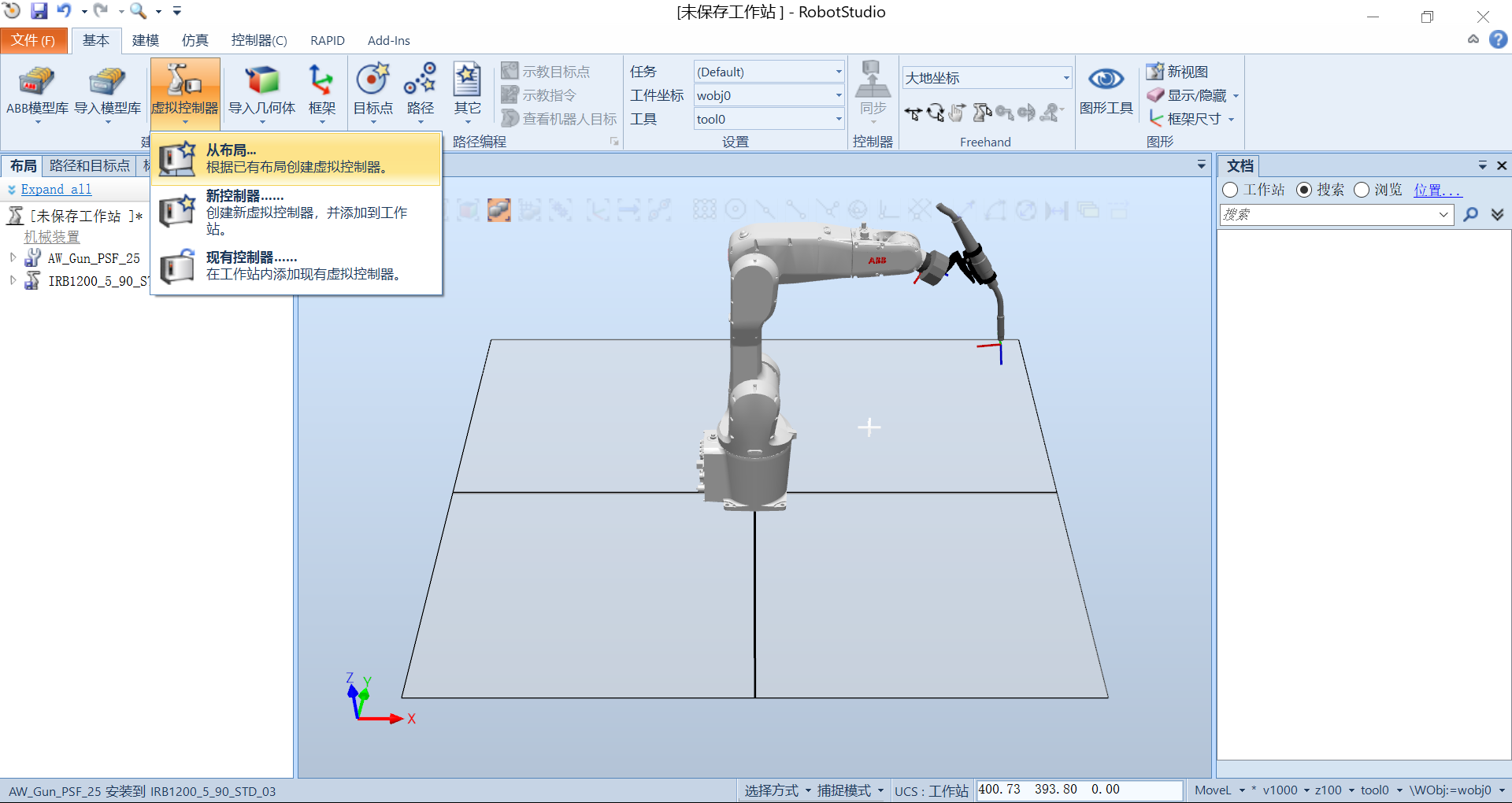The image size is (1512, 803).
Task: Open path programming group dialog launcher
Action: click(614, 142)
